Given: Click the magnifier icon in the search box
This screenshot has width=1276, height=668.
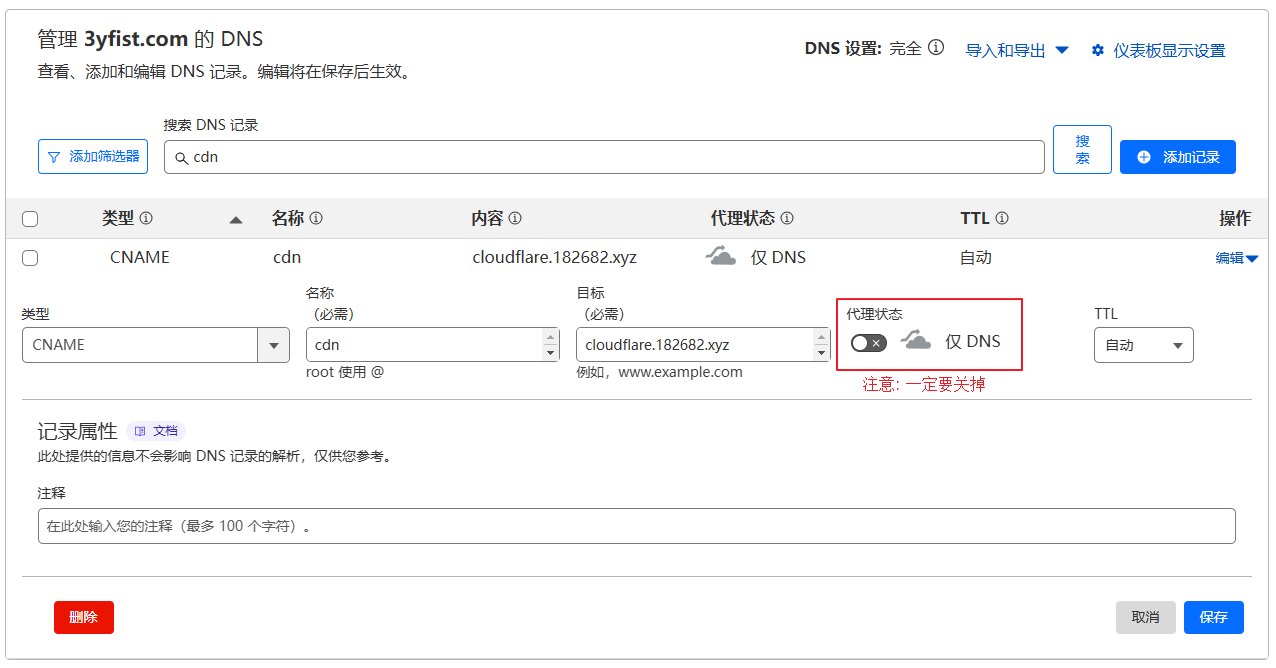Looking at the screenshot, I should 181,158.
